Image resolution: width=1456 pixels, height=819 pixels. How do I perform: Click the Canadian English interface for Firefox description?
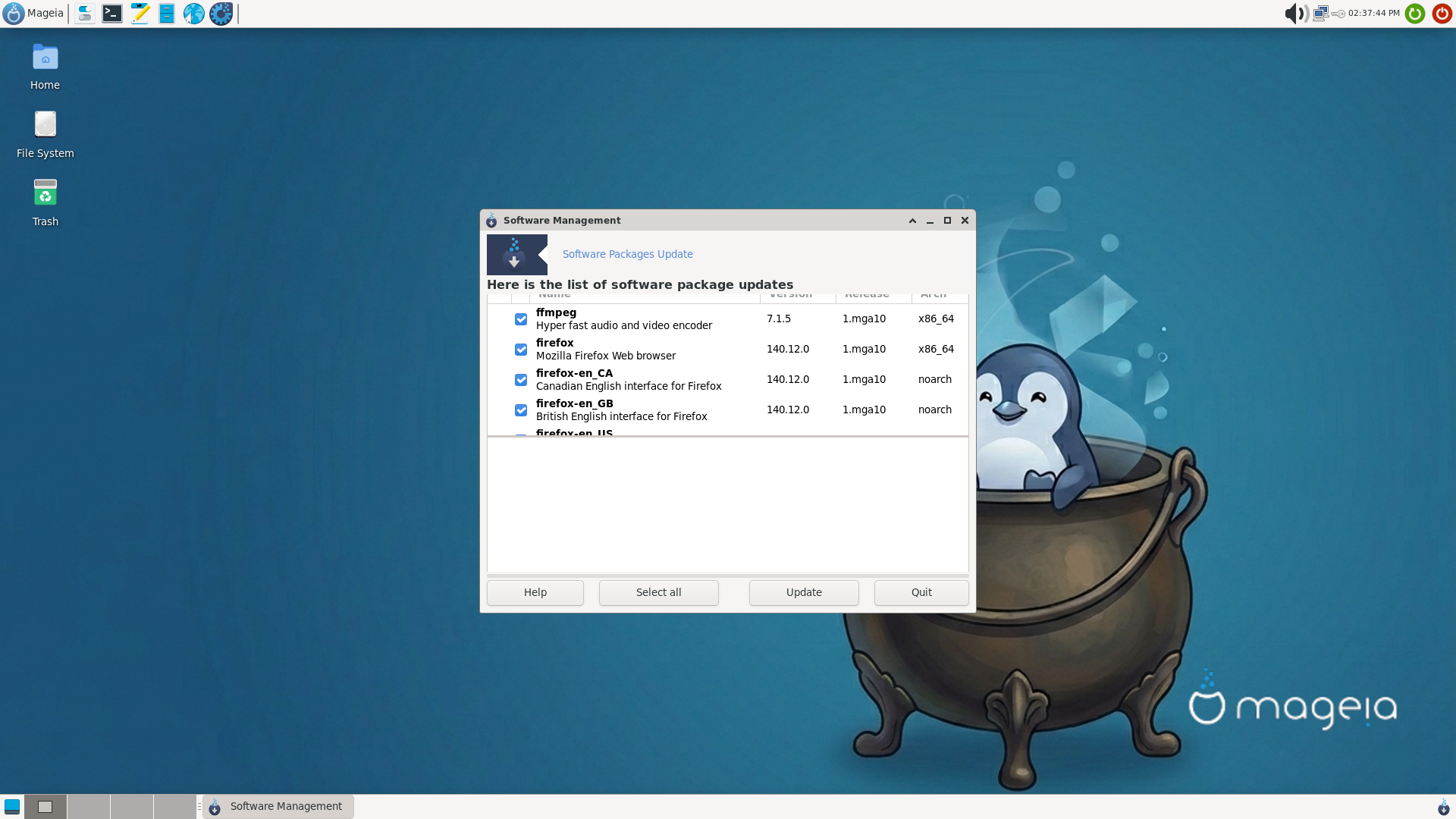click(x=629, y=386)
